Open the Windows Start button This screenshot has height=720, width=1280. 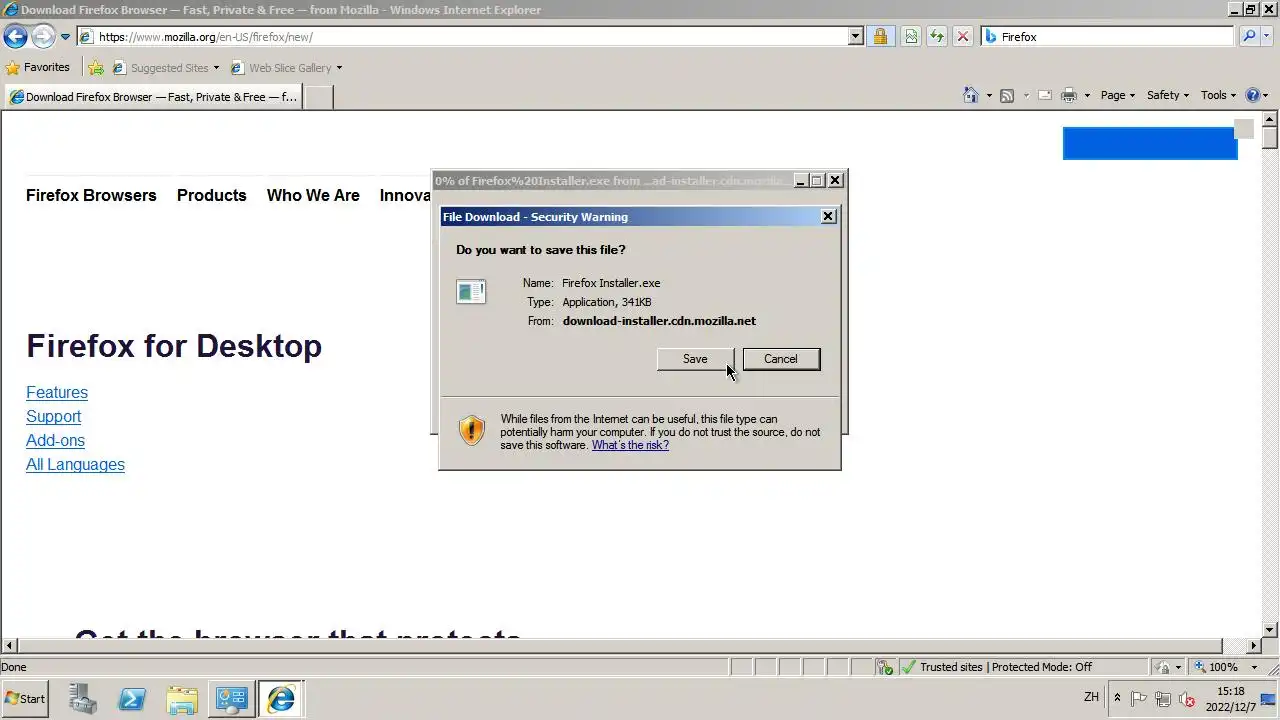25,699
